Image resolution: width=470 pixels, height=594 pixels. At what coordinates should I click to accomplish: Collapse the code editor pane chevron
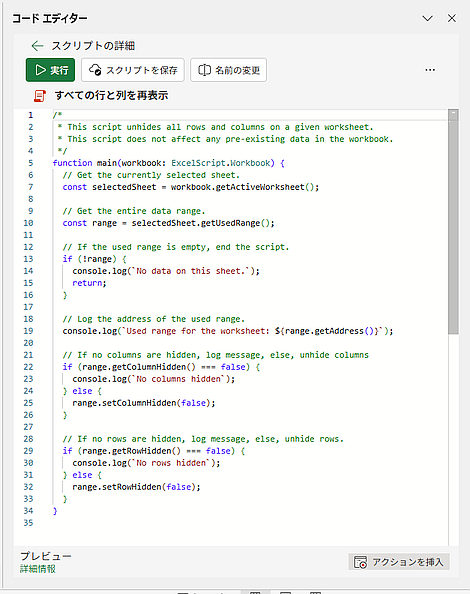[x=427, y=18]
